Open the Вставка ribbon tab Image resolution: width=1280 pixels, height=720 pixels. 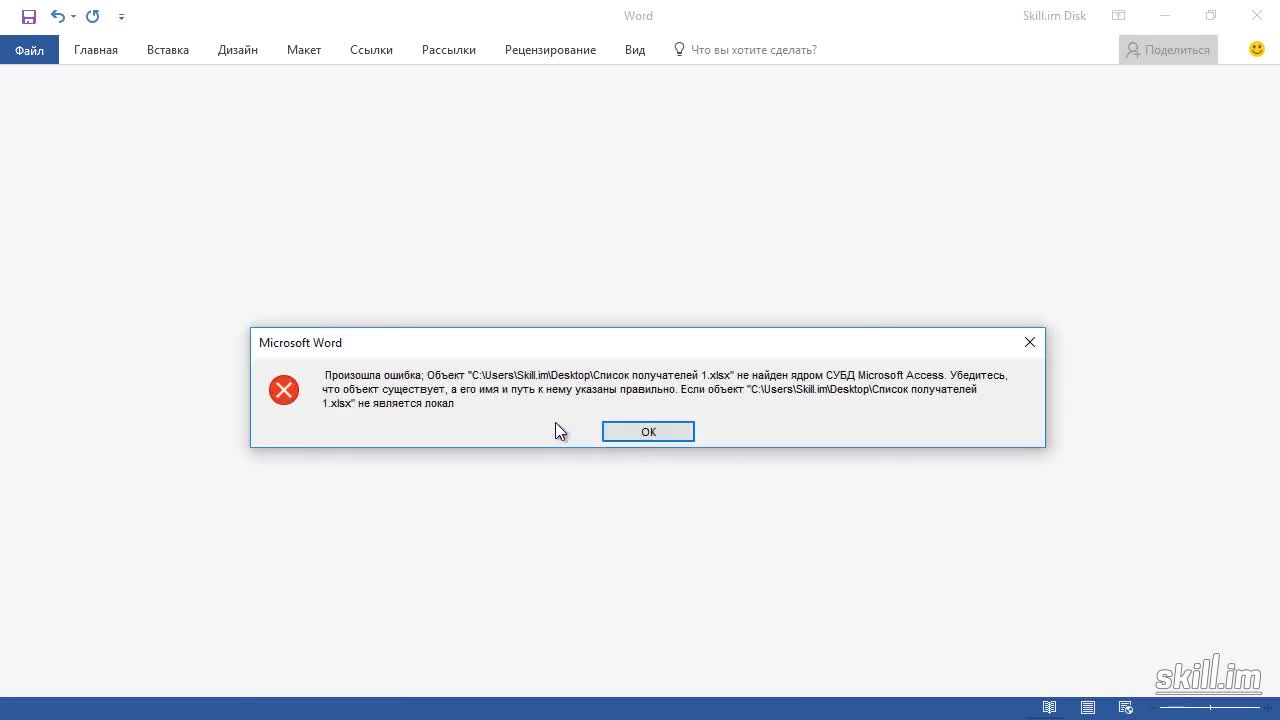tap(168, 50)
